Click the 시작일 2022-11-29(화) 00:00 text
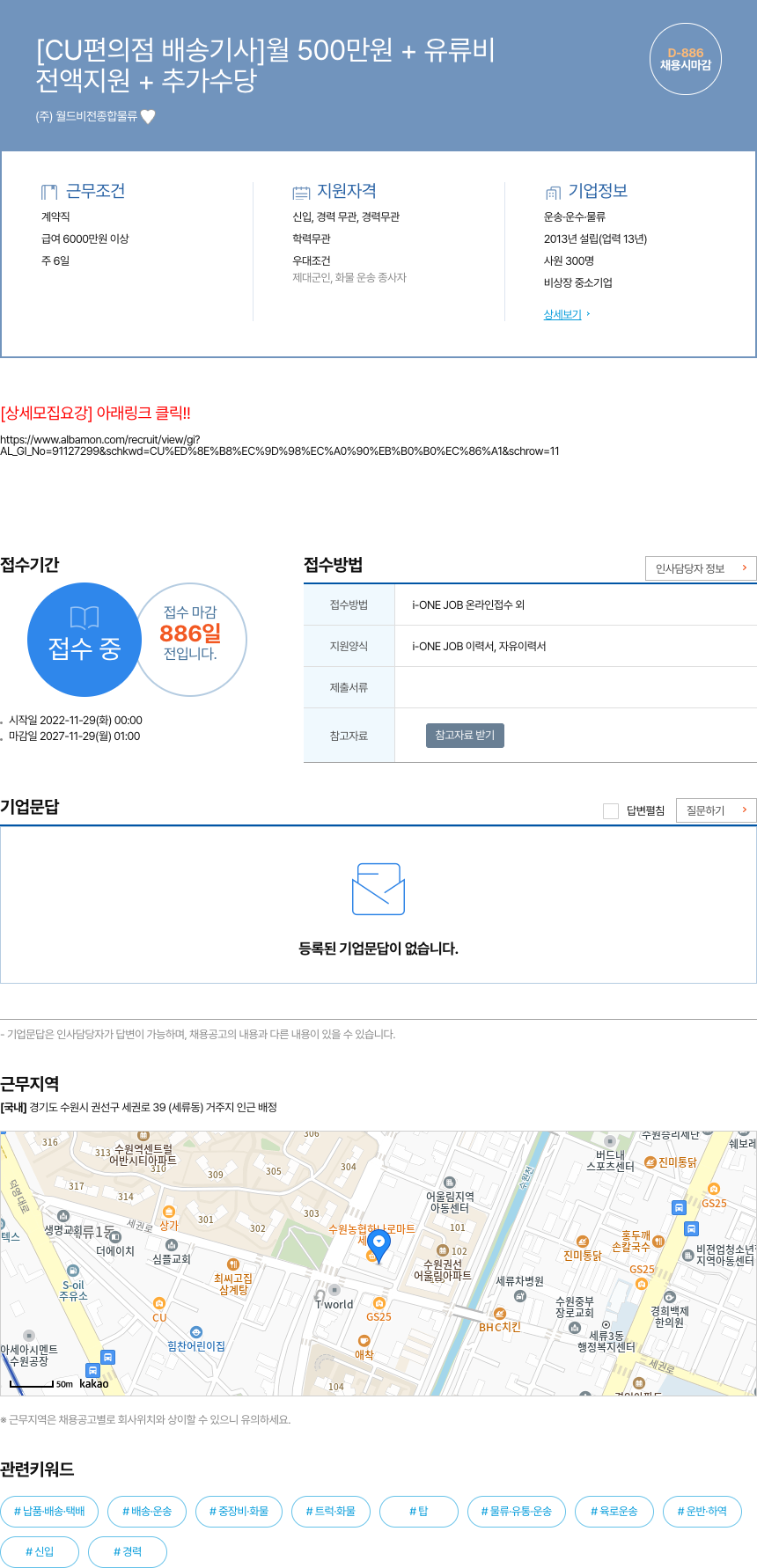This screenshot has width=757, height=1568. pos(76,721)
